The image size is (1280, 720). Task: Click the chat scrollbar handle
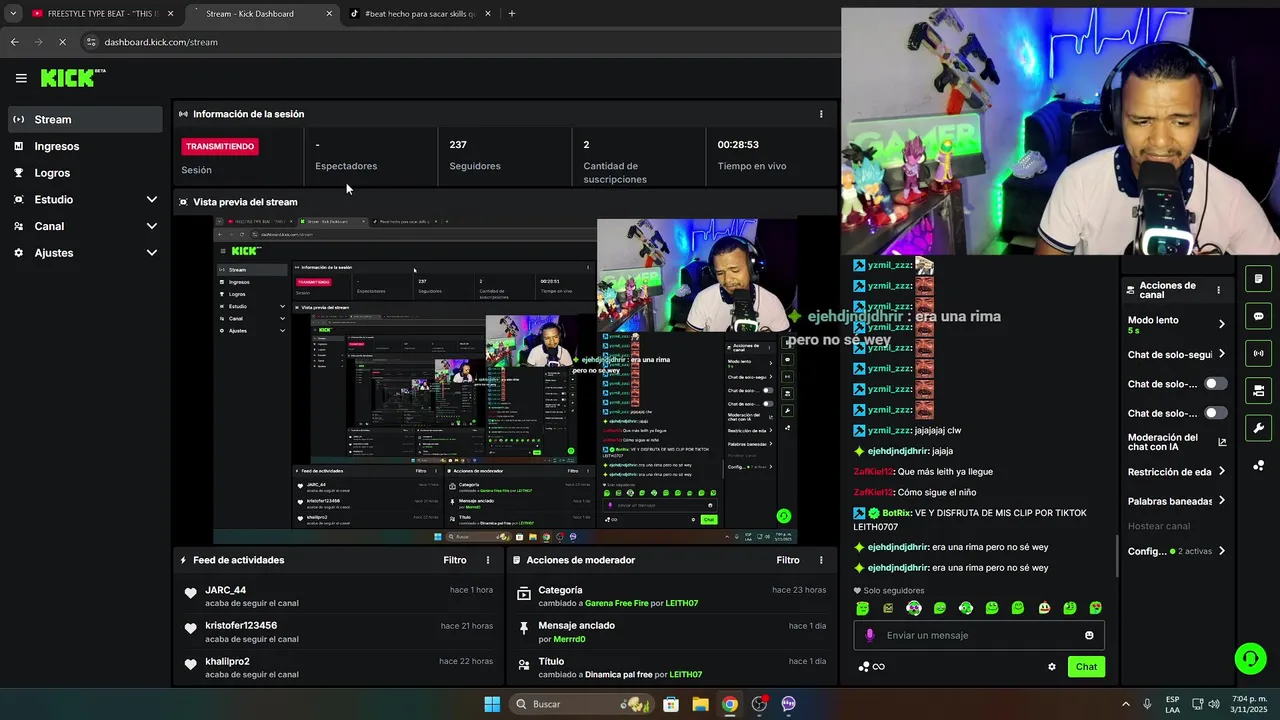(x=1117, y=556)
